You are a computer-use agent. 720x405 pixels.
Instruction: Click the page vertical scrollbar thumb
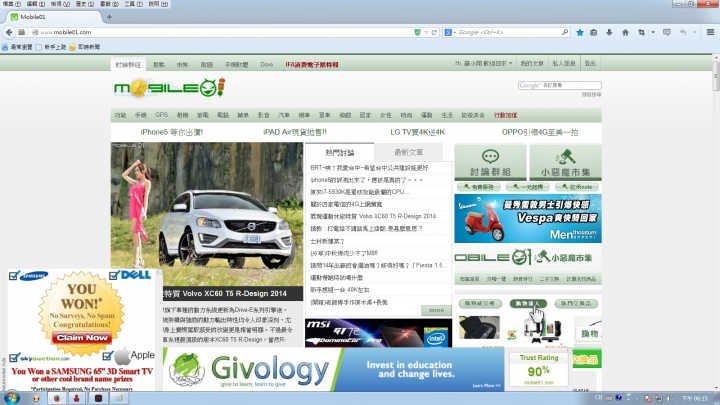click(x=716, y=76)
